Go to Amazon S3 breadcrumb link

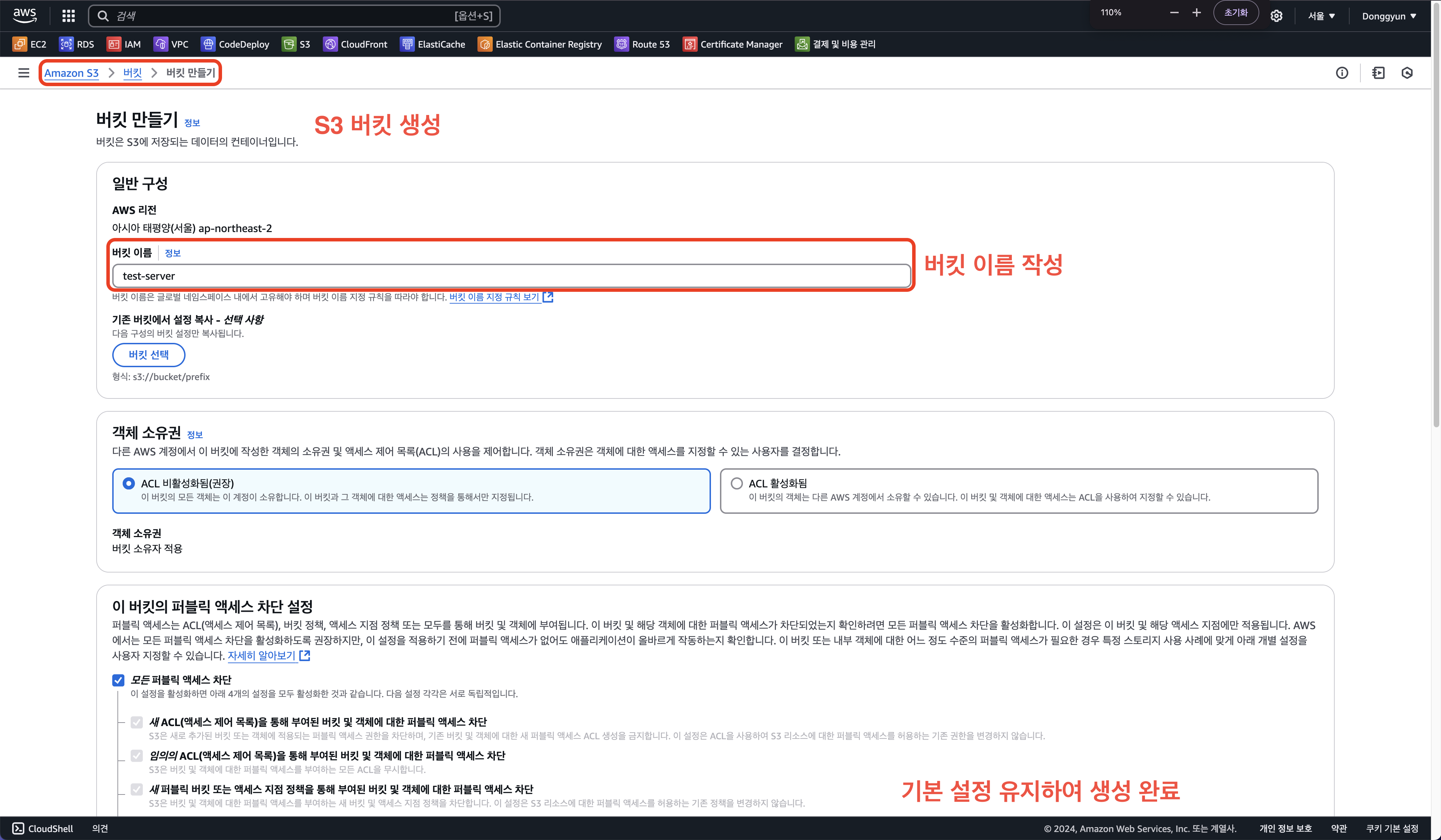pyautogui.click(x=72, y=73)
